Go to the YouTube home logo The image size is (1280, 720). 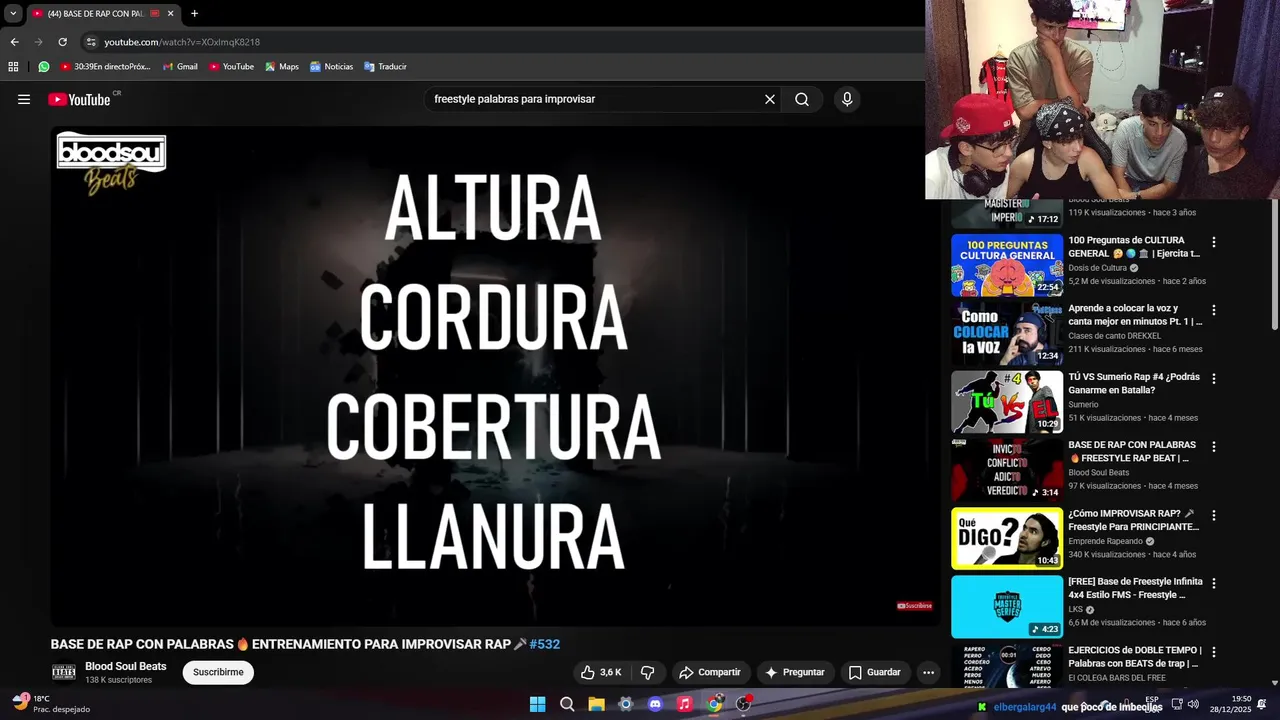click(x=79, y=99)
